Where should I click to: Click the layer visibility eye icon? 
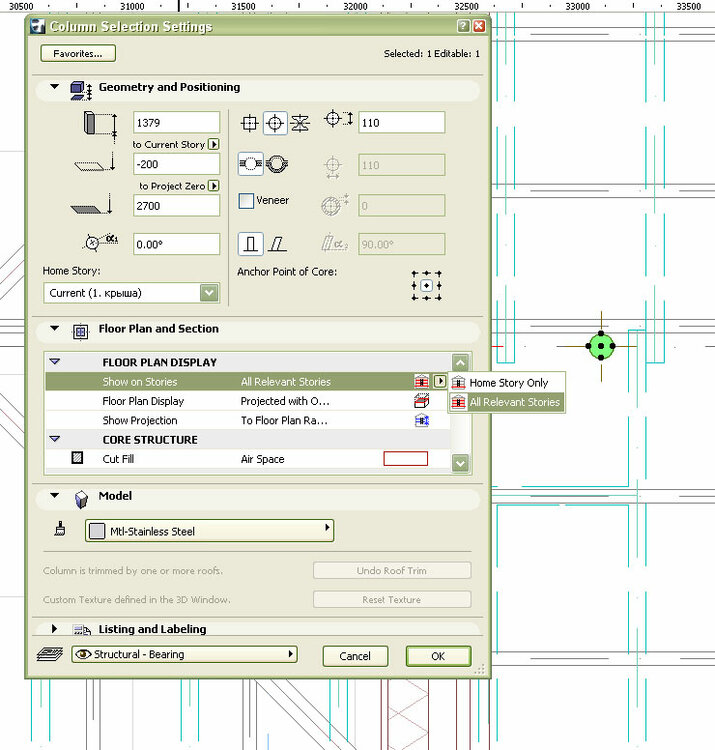coord(83,654)
